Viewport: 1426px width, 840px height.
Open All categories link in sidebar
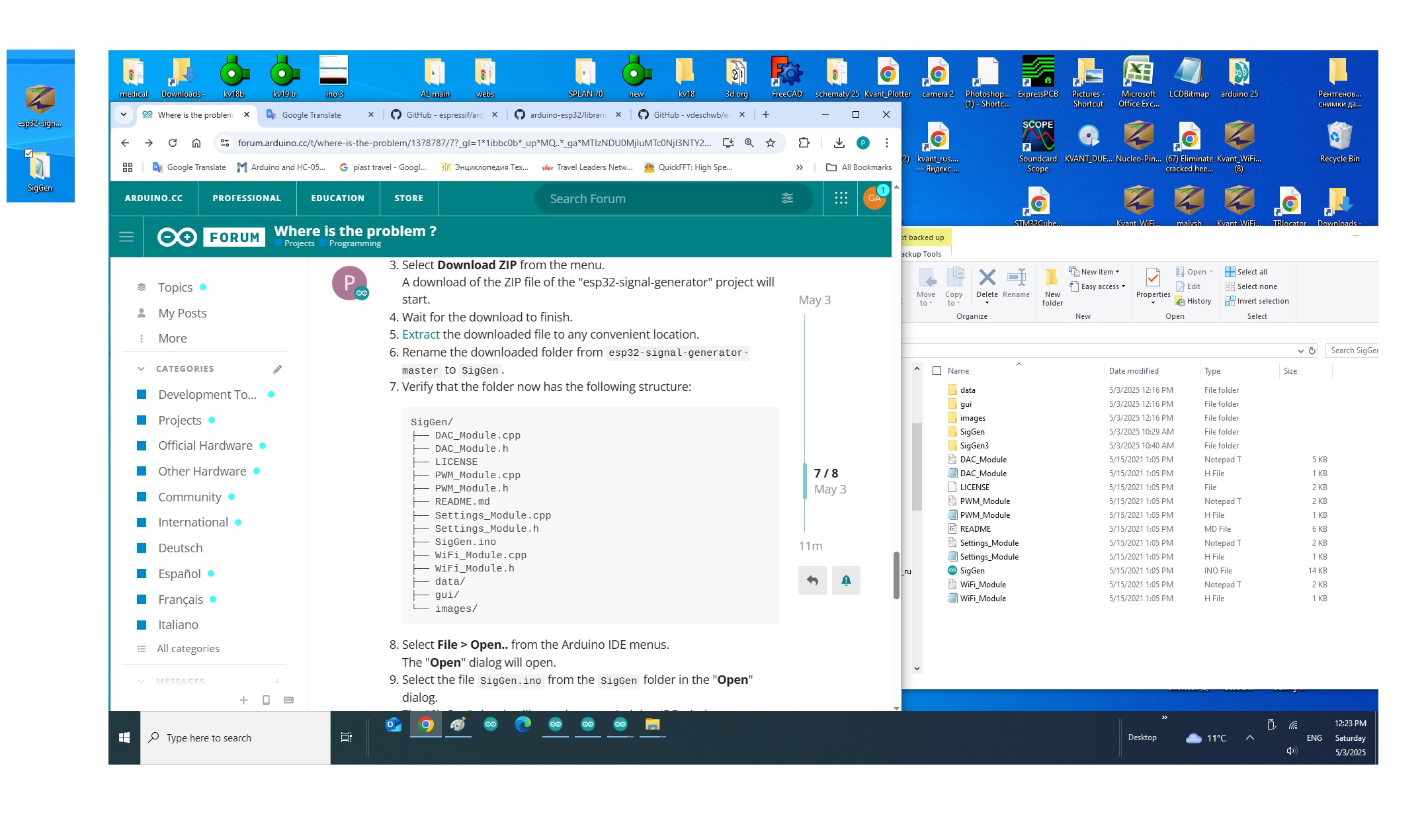pos(188,649)
